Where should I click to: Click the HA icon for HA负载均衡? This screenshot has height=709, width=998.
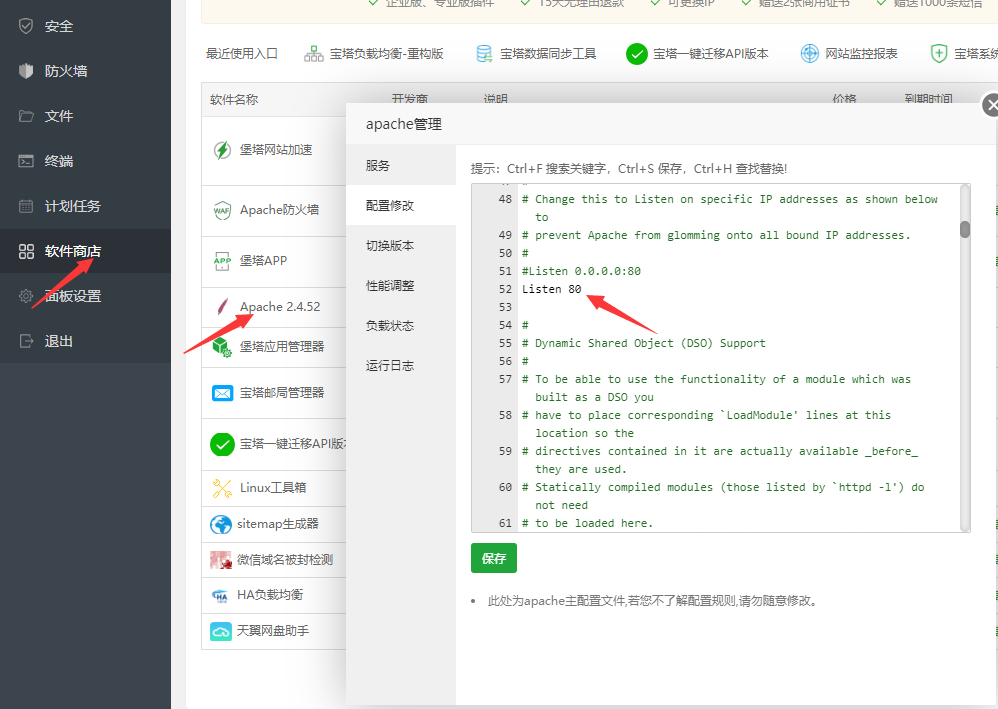pos(221,596)
